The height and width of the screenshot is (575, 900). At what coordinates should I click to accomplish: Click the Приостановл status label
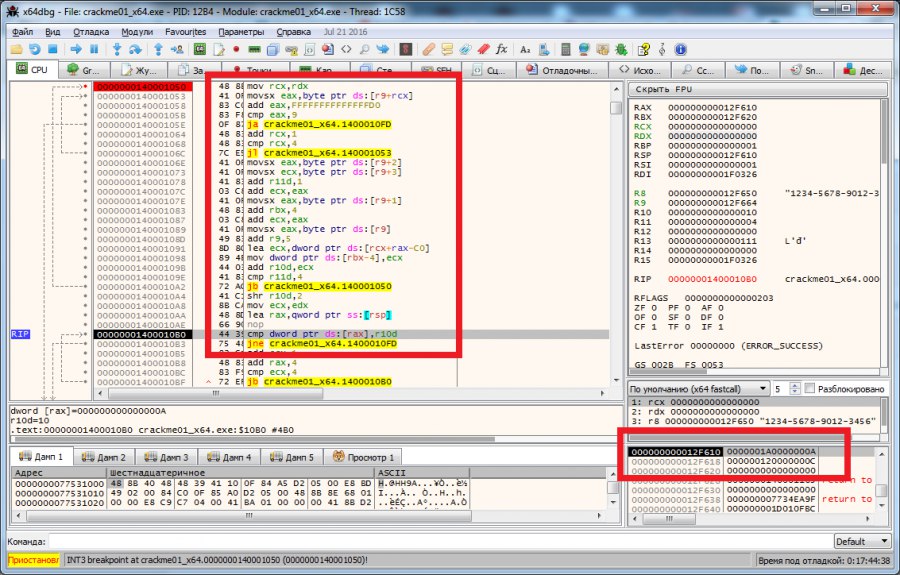pyautogui.click(x=33, y=560)
